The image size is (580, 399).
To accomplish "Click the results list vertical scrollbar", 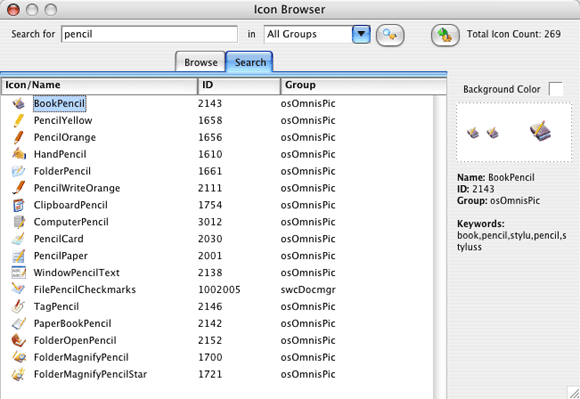I will [x=439, y=247].
